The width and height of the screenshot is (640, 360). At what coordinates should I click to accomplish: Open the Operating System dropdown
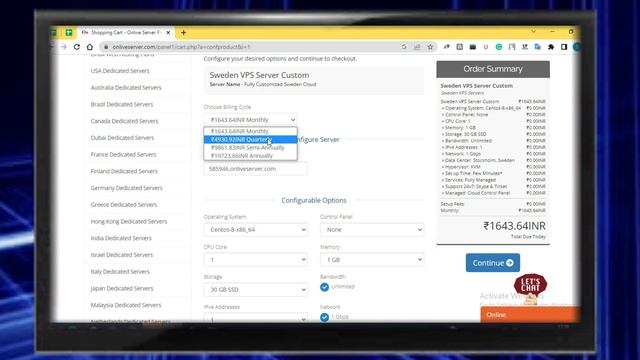coord(256,229)
